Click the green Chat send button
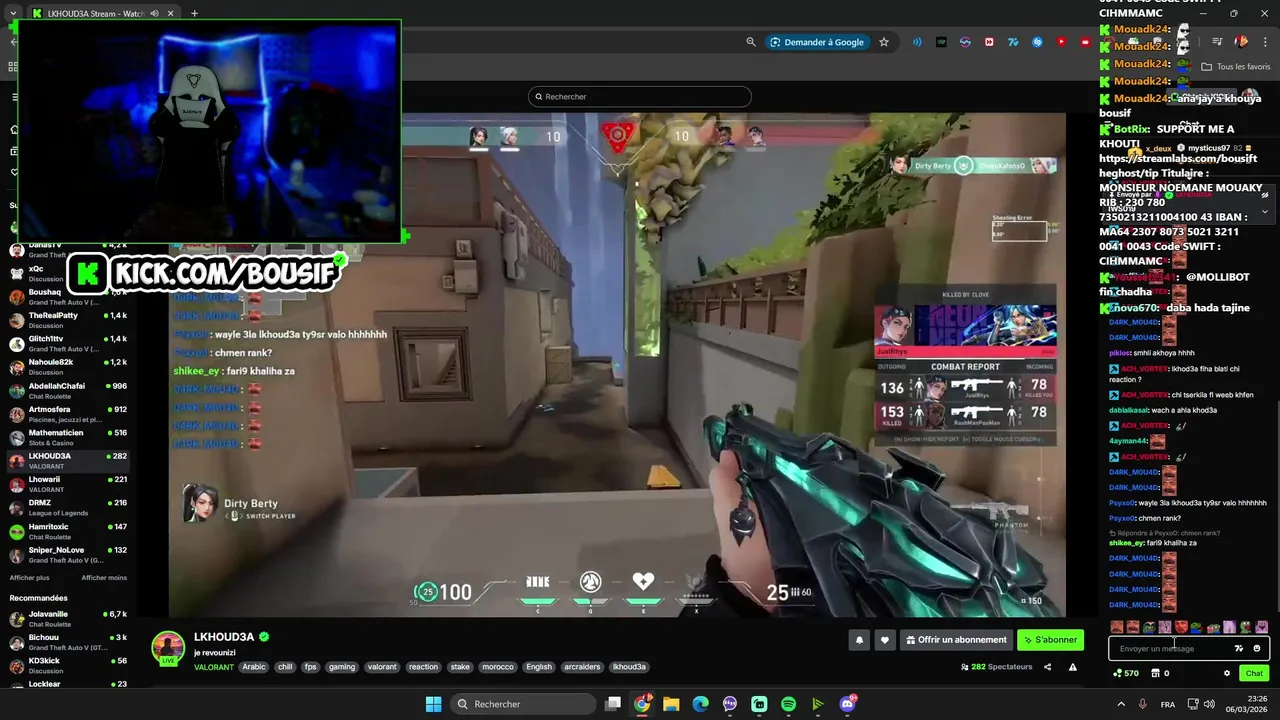The height and width of the screenshot is (720, 1280). 1254,673
